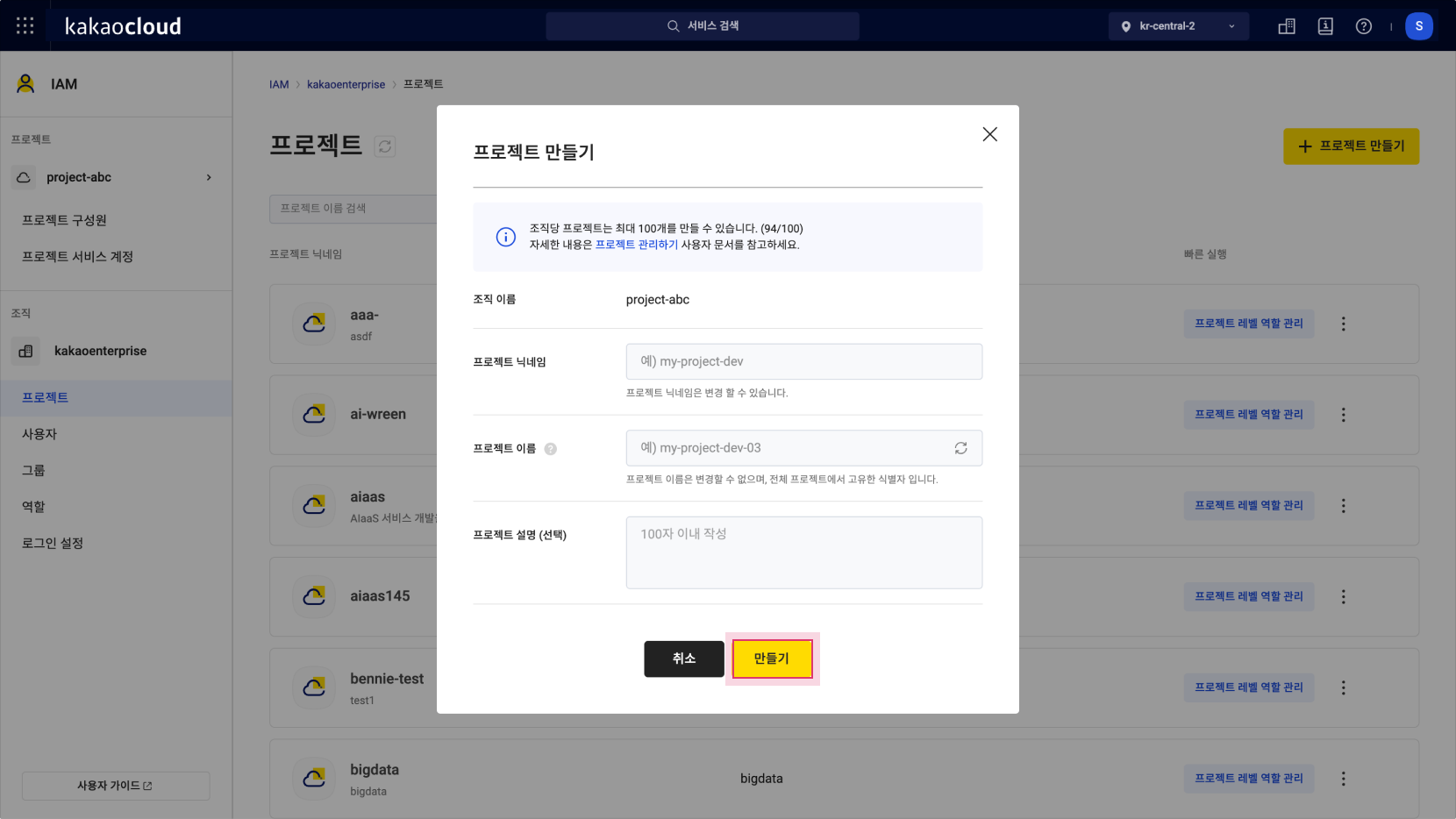The height and width of the screenshot is (819, 1456).
Task: Open more options for bennie-test project row
Action: (1343, 688)
